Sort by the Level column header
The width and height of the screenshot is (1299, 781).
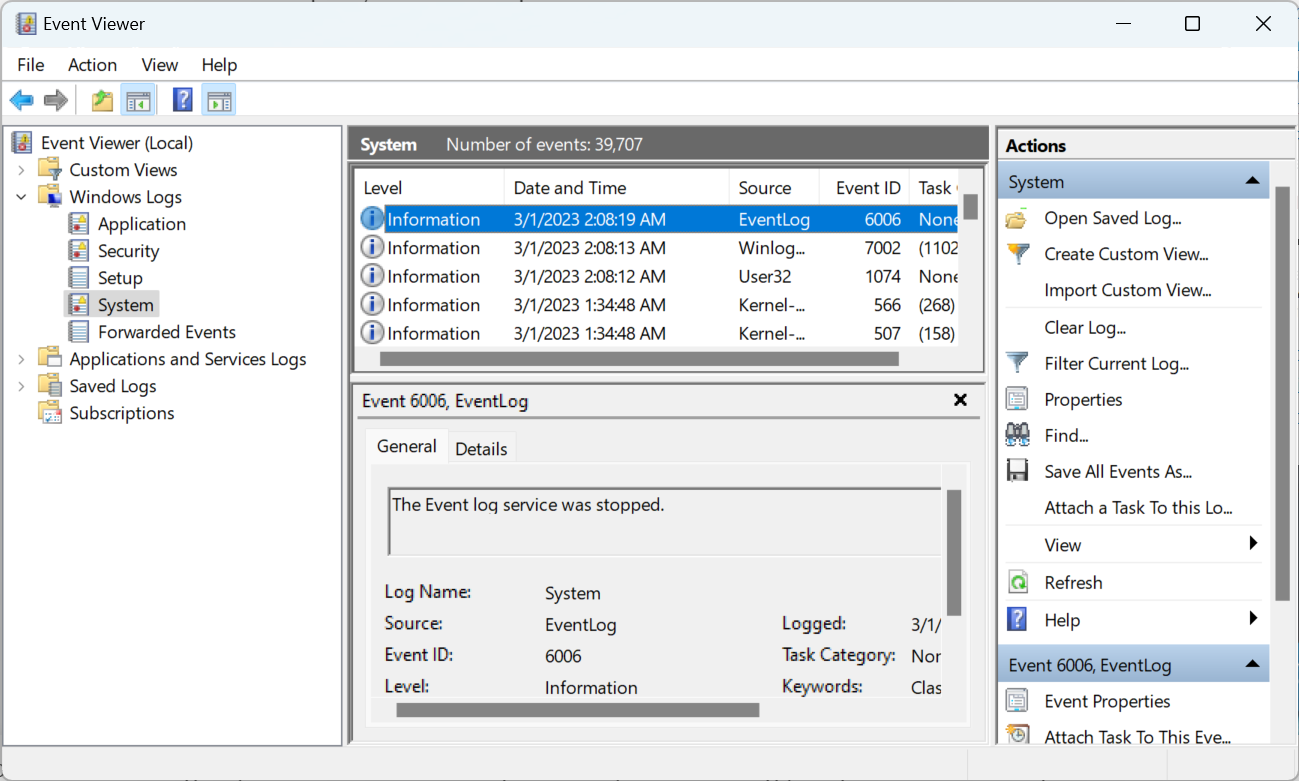tap(430, 188)
